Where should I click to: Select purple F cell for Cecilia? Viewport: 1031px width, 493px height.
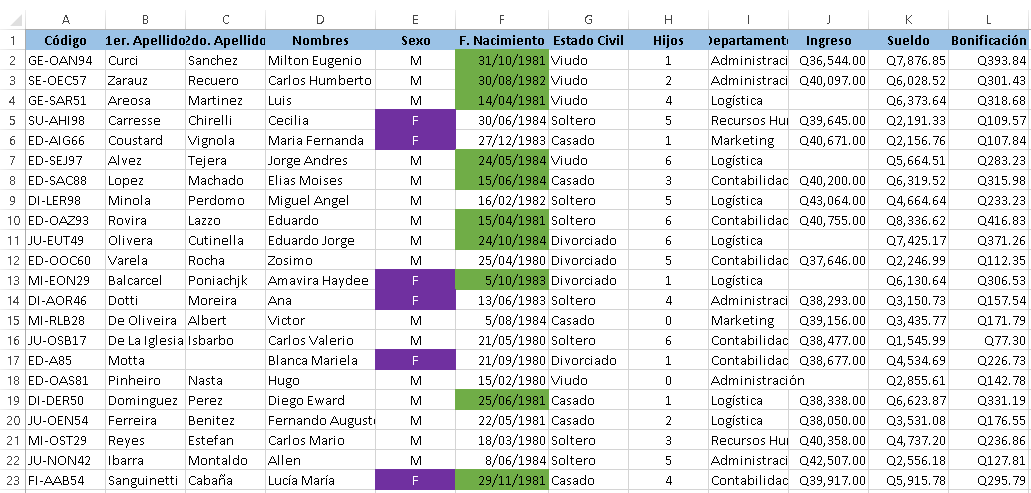415,120
